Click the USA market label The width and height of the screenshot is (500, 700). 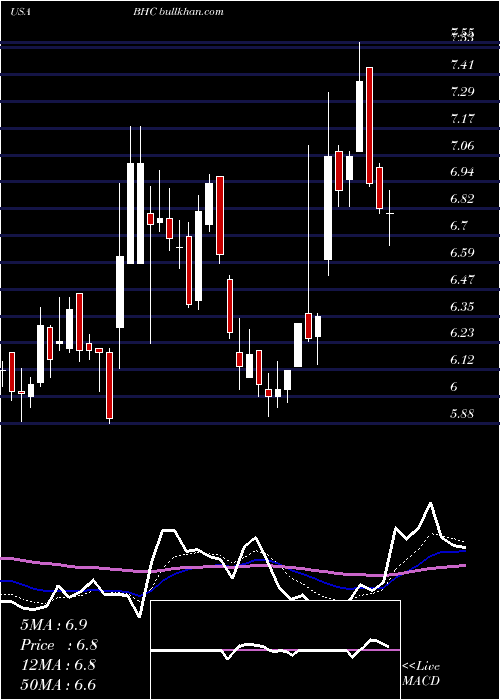[20, 12]
